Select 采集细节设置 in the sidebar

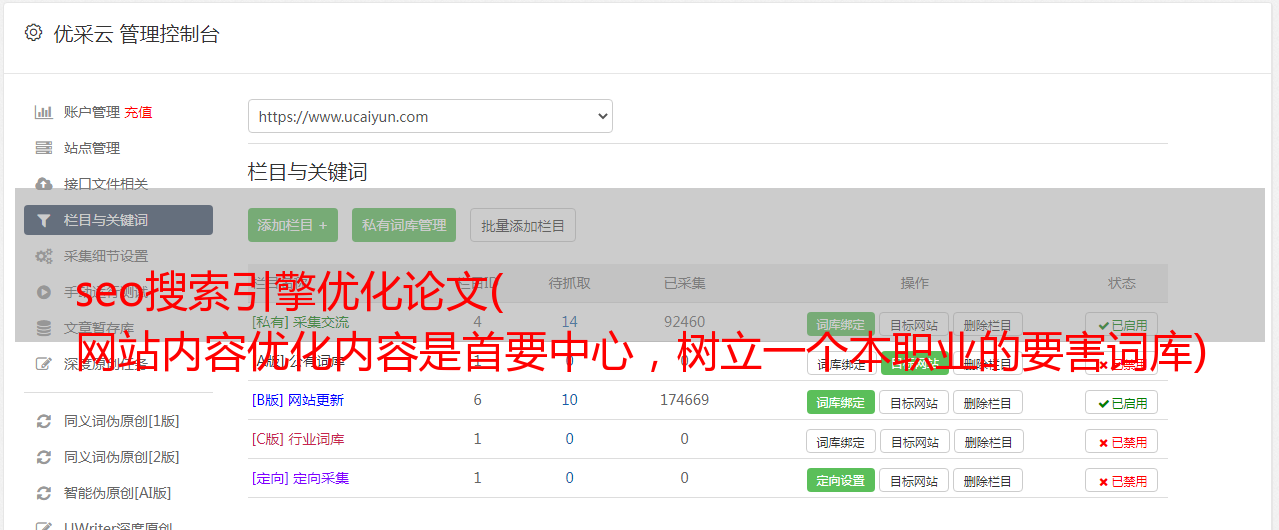pos(106,256)
